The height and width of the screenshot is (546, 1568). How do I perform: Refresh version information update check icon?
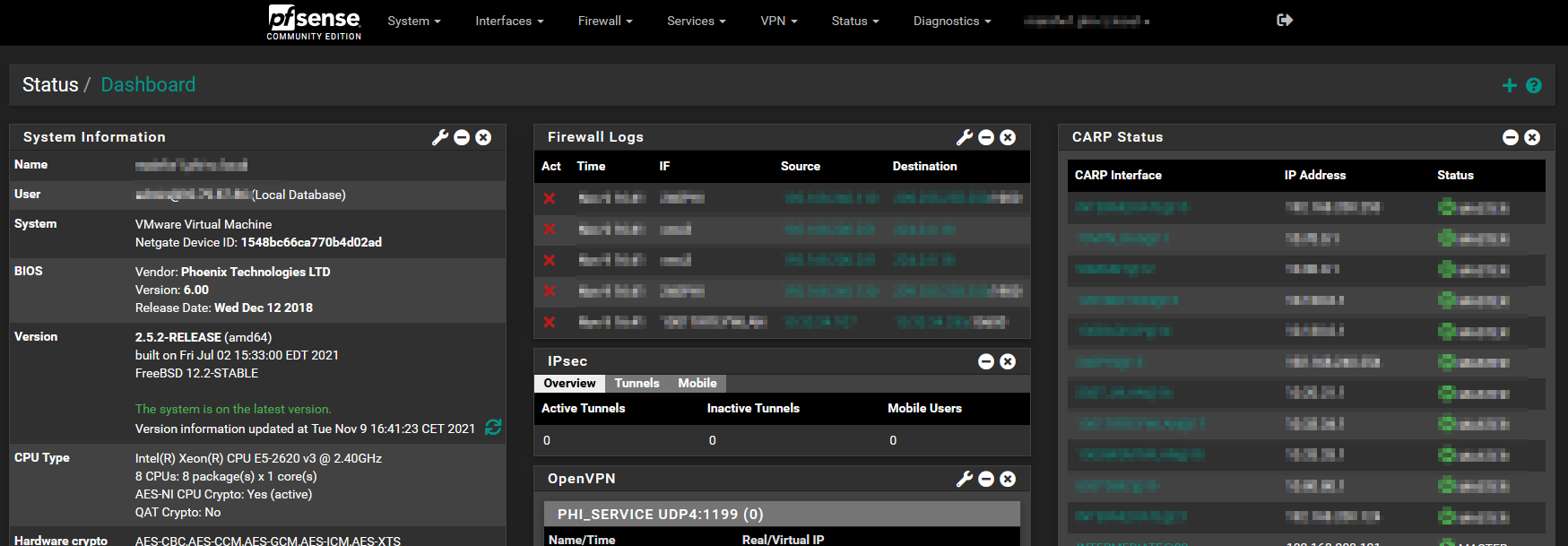(x=493, y=428)
